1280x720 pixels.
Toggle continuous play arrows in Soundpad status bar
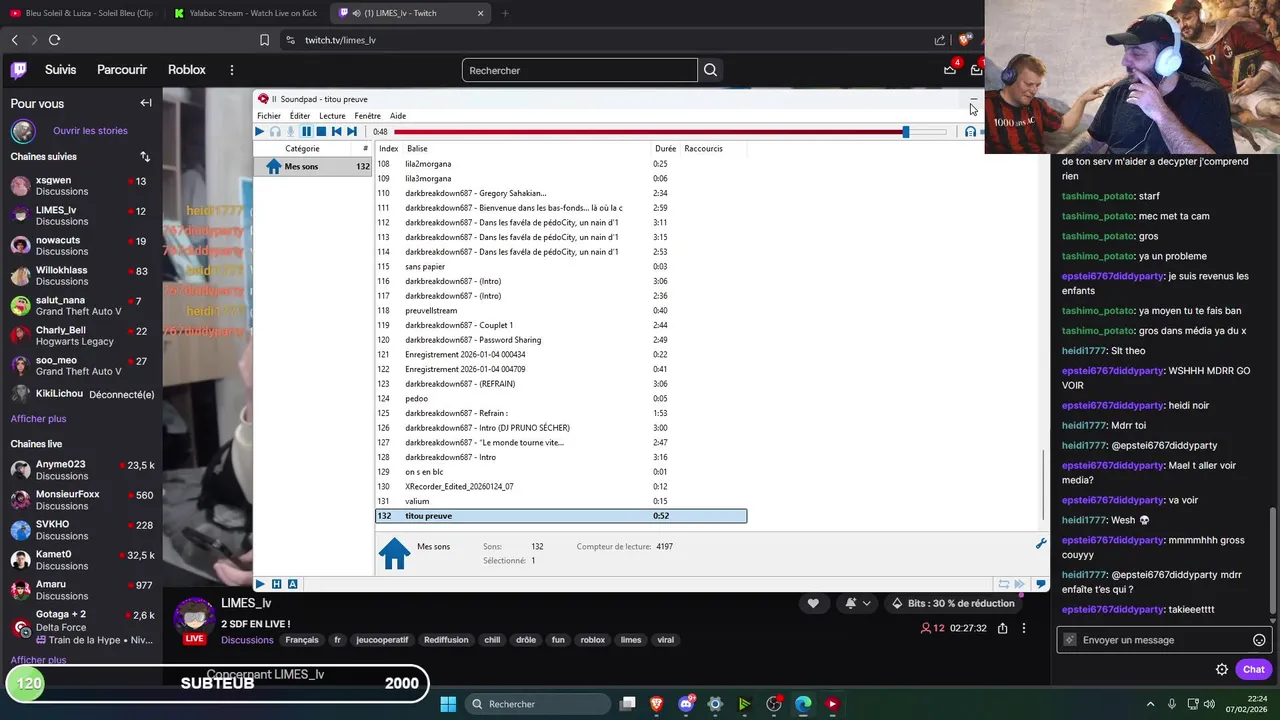point(1020,584)
